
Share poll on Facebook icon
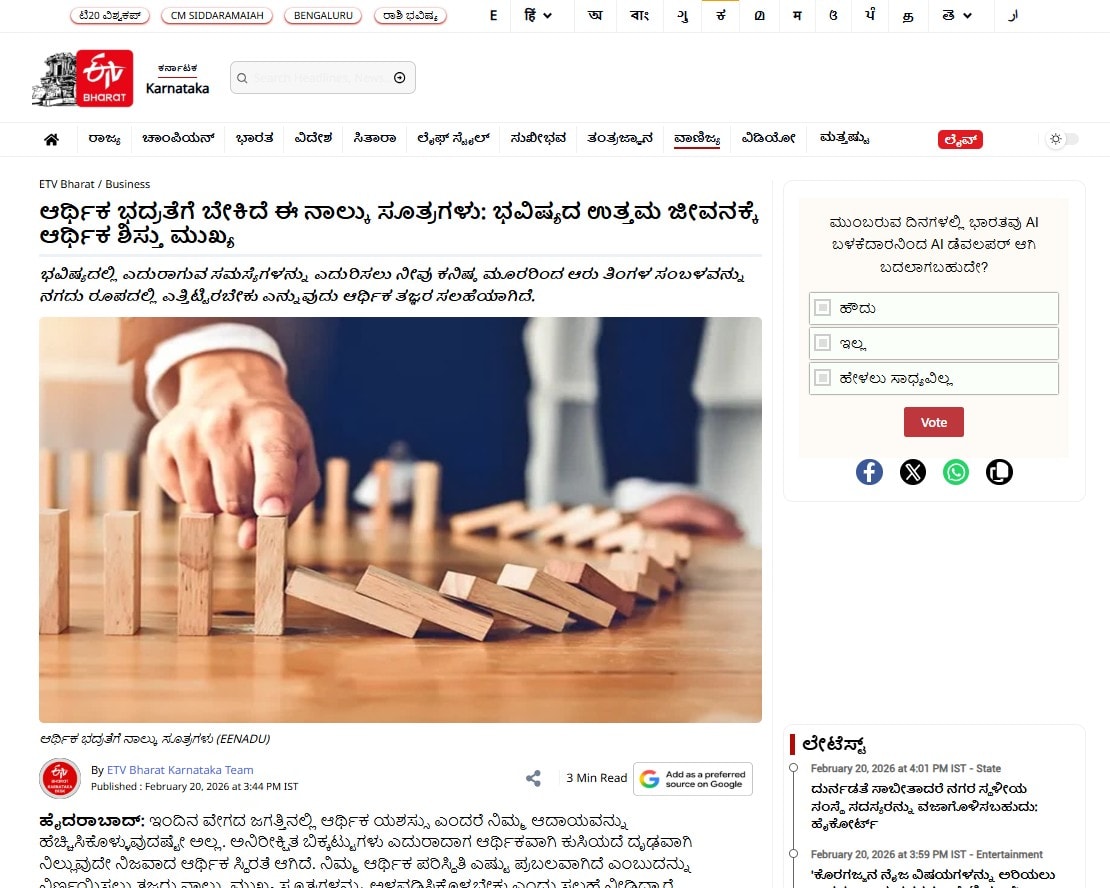[869, 472]
